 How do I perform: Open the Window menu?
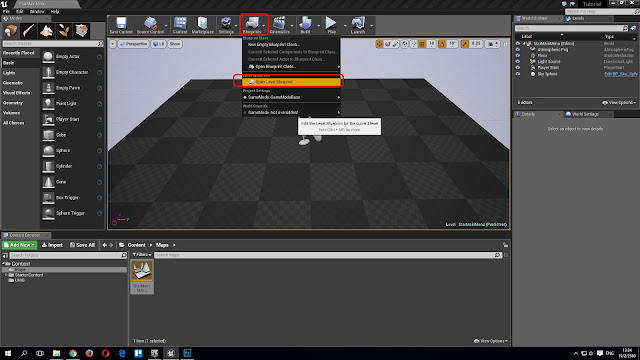(37, 11)
